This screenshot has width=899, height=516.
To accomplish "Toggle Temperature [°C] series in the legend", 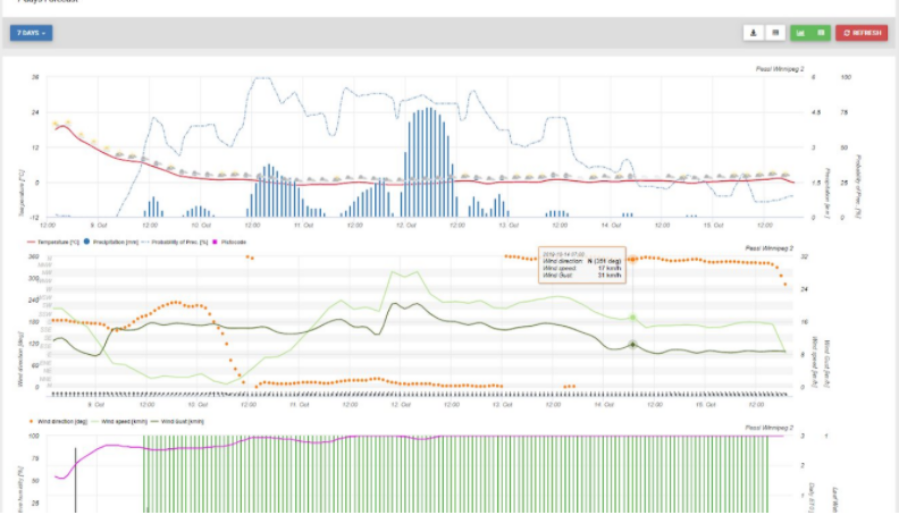I will pos(53,242).
